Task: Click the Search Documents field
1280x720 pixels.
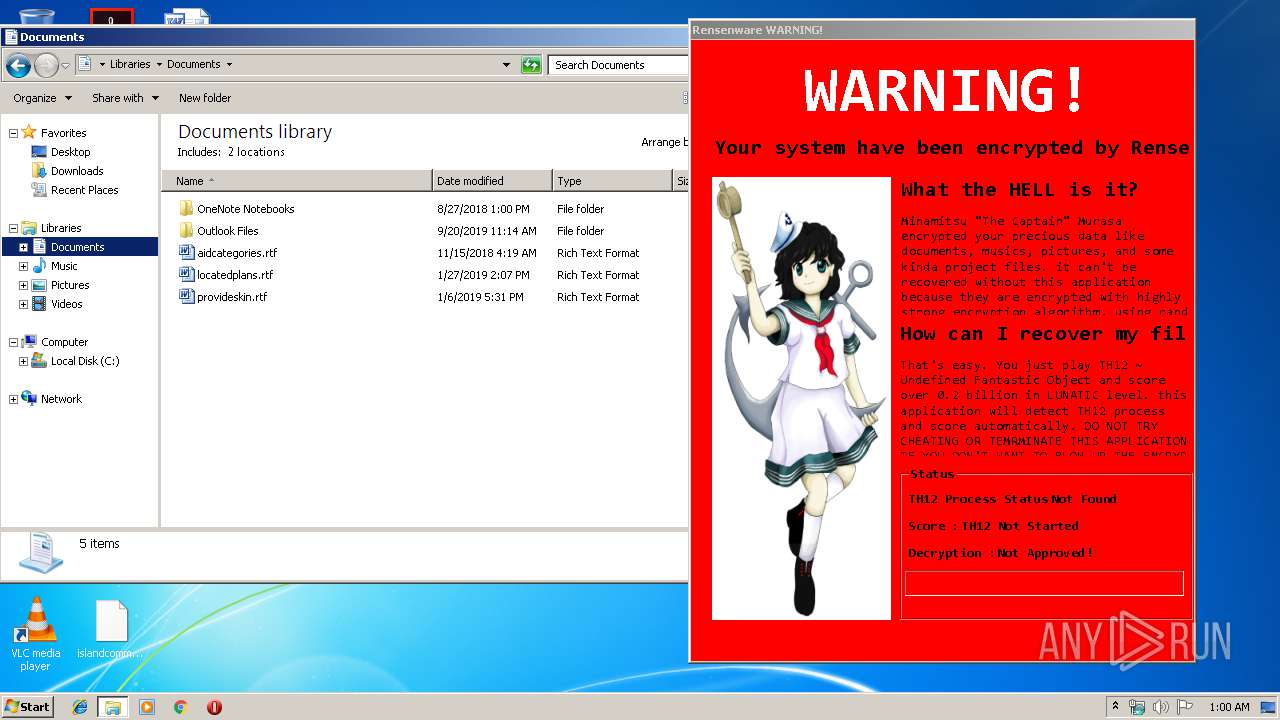Action: pyautogui.click(x=618, y=65)
